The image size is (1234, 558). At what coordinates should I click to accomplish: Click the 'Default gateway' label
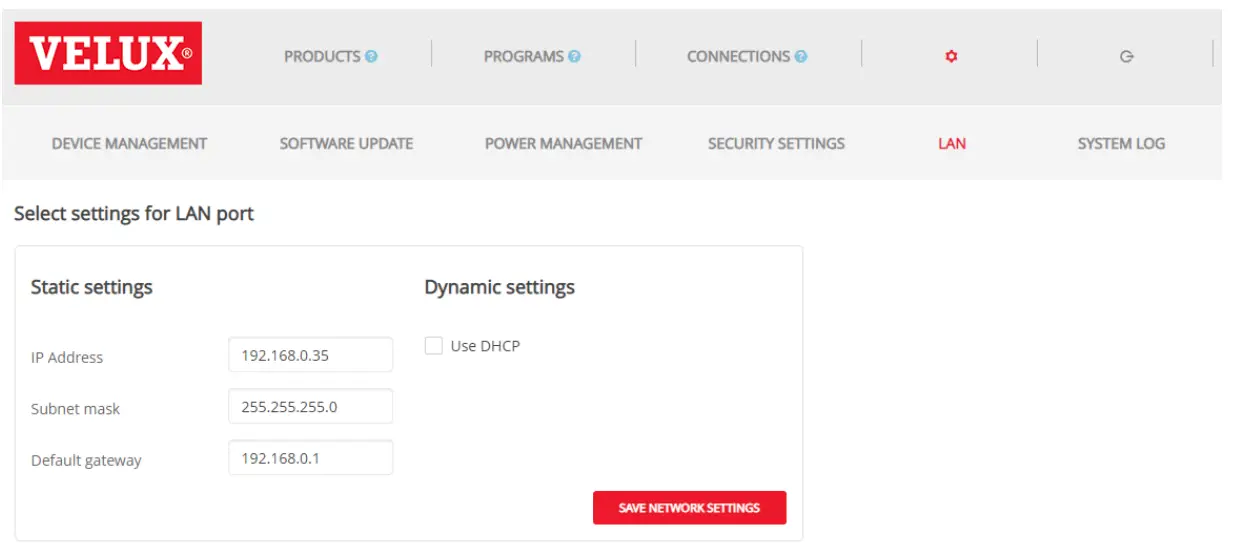[x=86, y=461]
